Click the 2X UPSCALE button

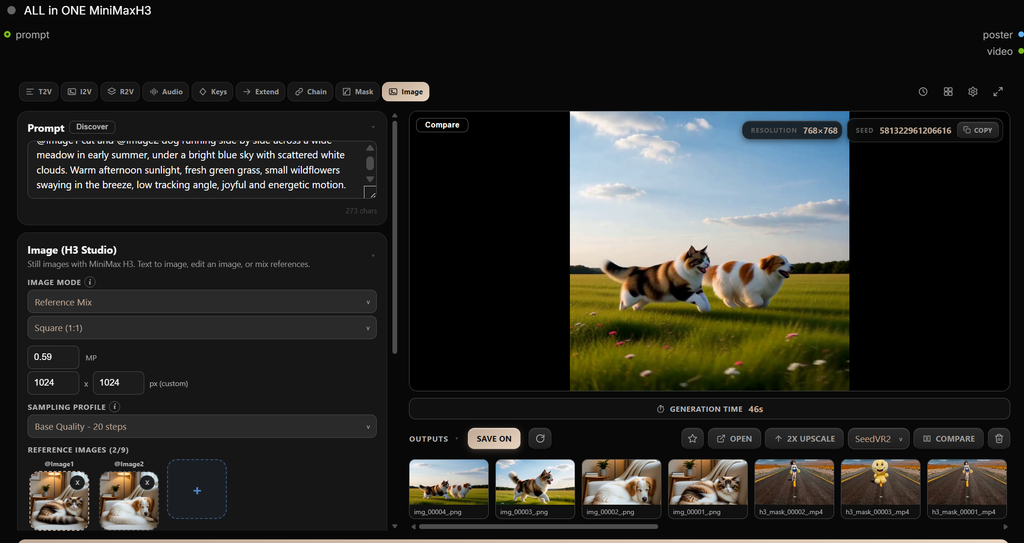point(804,438)
